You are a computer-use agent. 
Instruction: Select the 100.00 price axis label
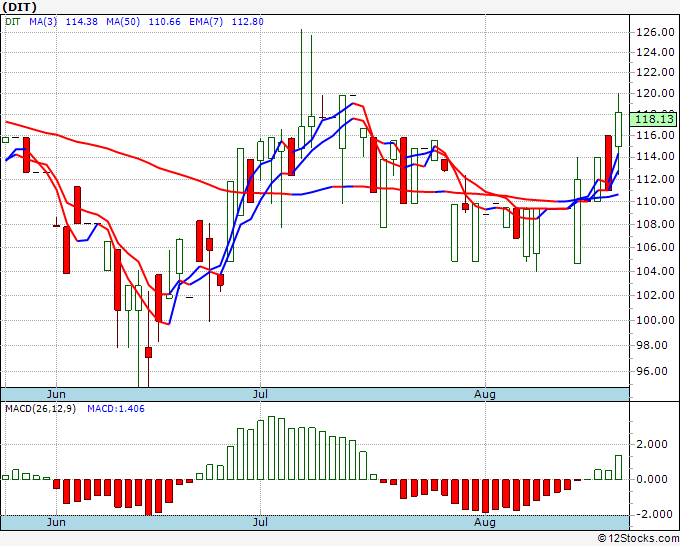pyautogui.click(x=655, y=320)
